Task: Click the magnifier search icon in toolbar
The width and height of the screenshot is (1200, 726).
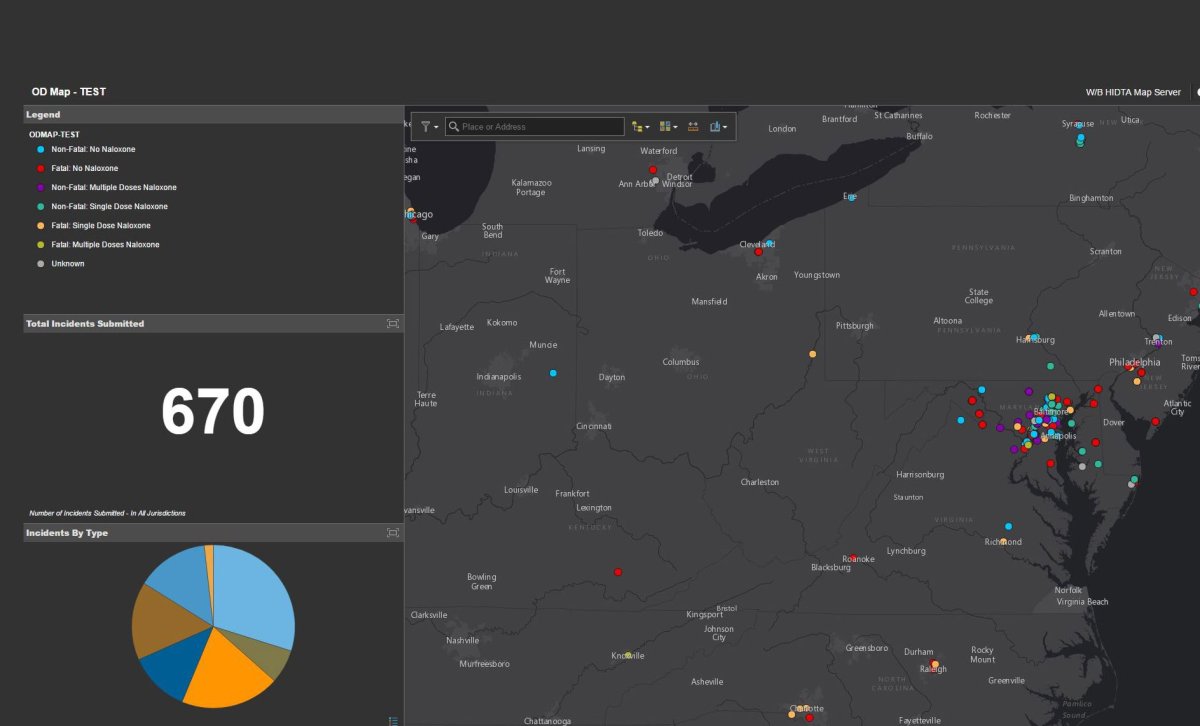Action: pos(454,127)
